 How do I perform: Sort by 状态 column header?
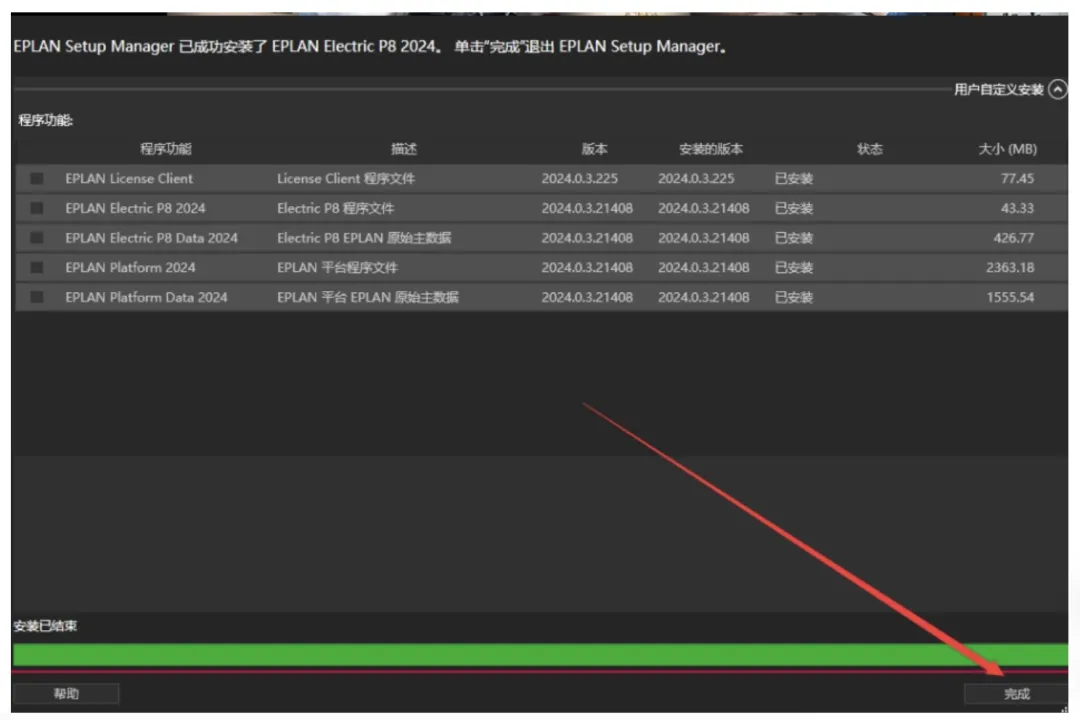click(869, 149)
